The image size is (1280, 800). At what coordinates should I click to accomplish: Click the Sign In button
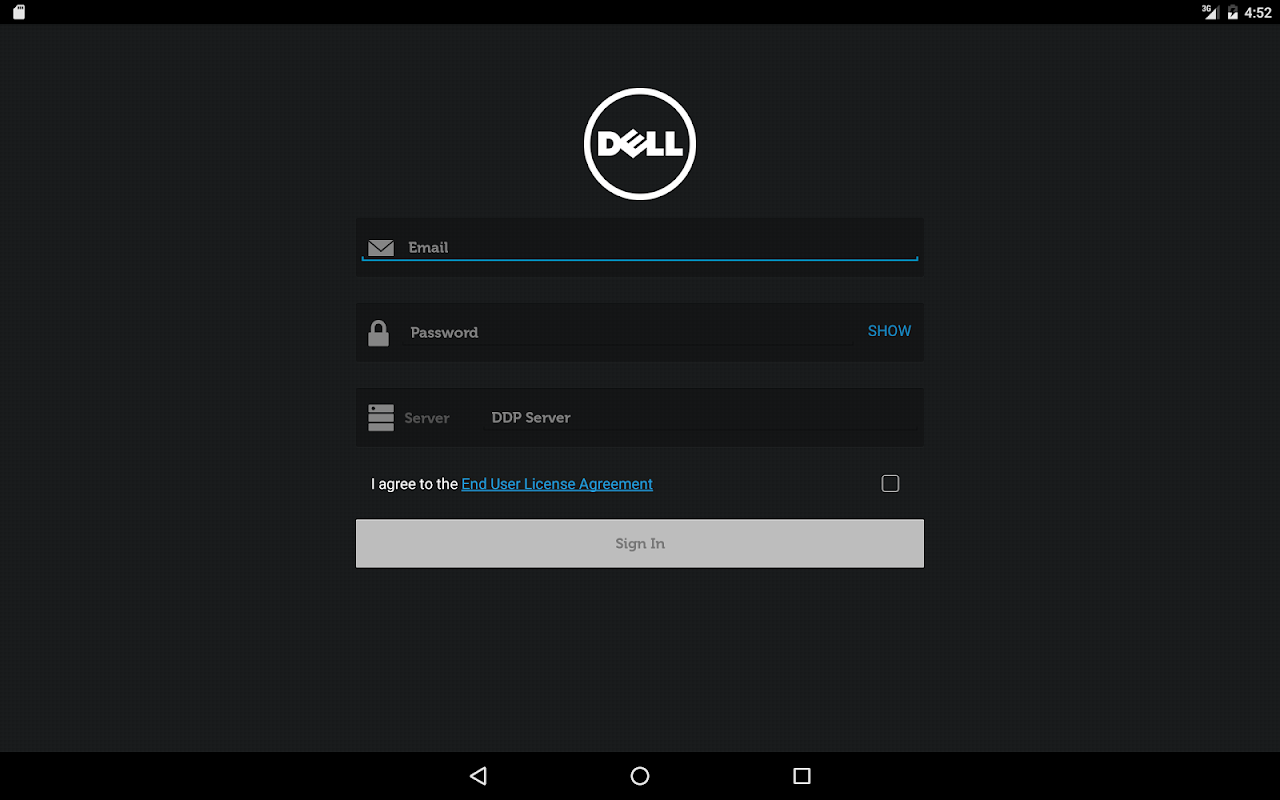click(640, 543)
